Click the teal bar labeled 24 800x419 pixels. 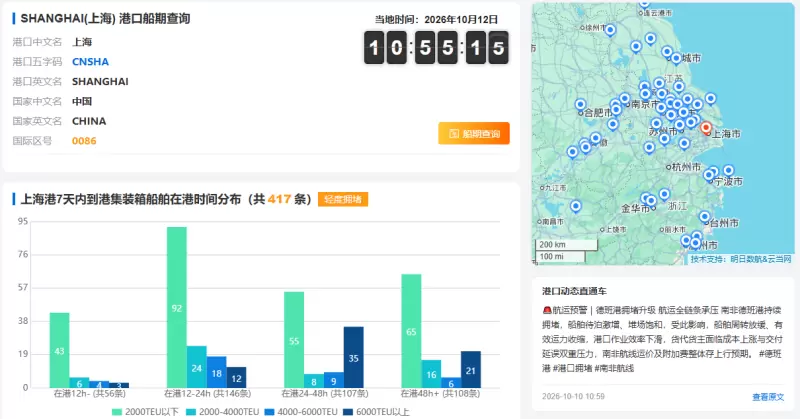196,367
